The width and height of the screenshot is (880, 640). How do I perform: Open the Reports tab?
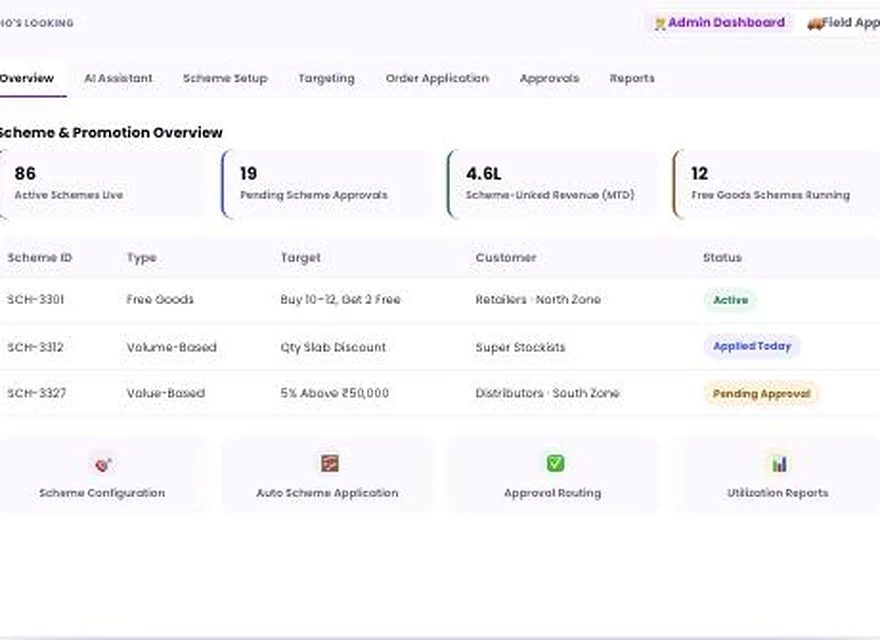632,79
